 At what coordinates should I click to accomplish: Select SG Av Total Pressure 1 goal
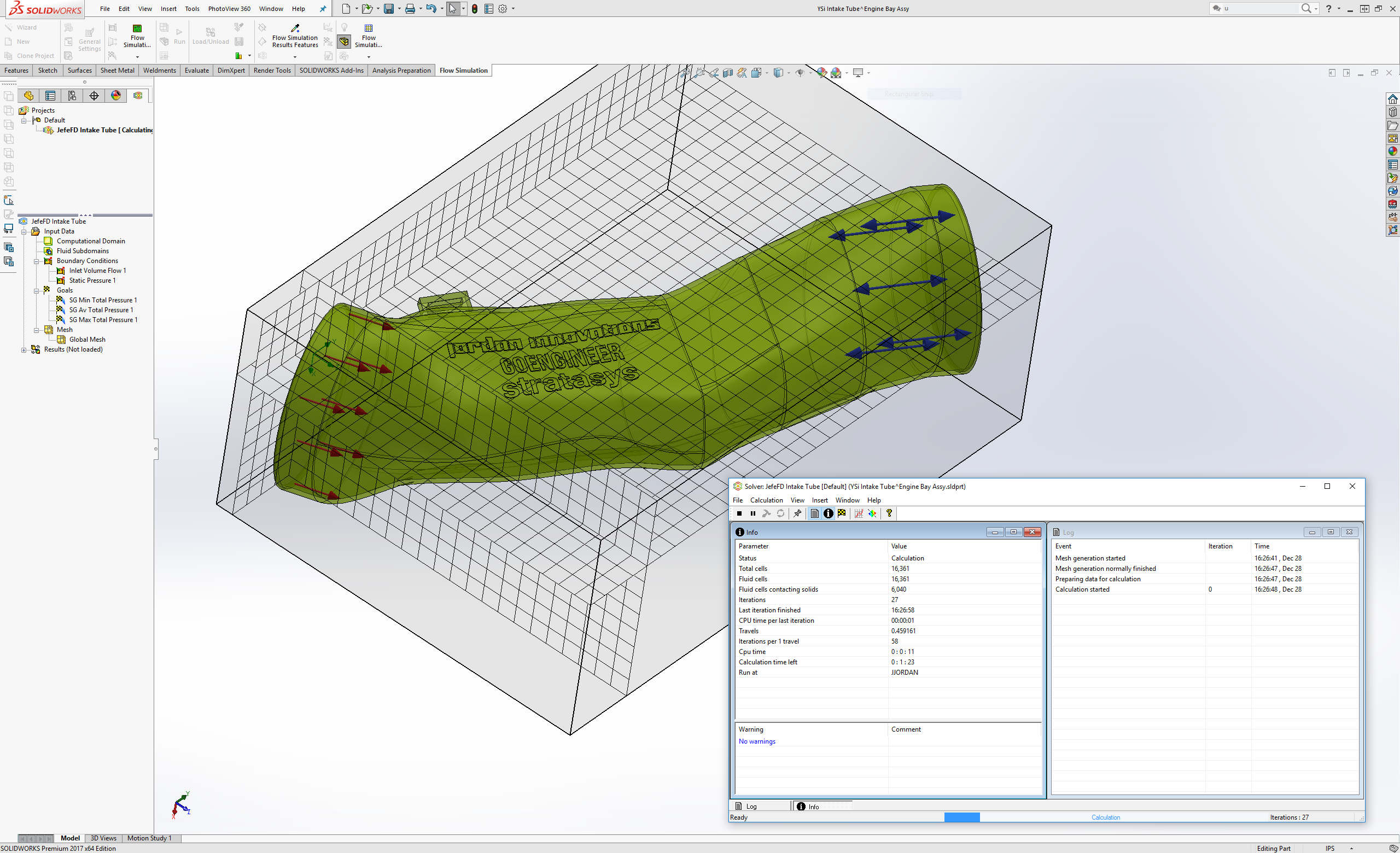(x=101, y=310)
